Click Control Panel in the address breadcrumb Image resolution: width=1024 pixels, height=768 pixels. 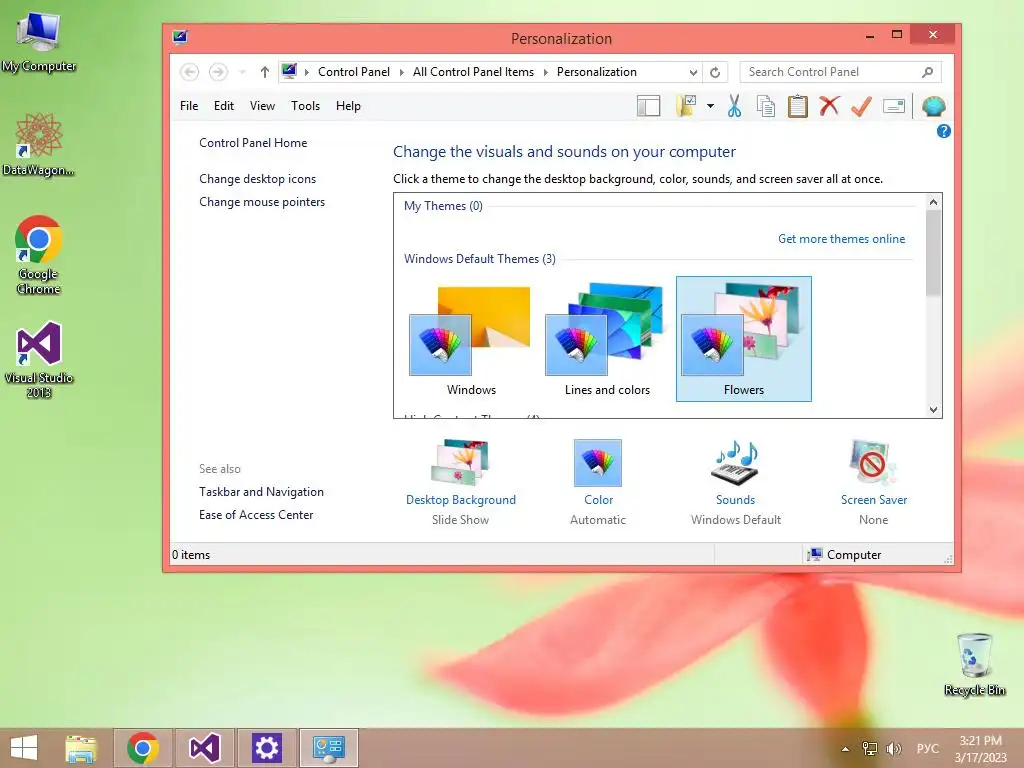353,72
